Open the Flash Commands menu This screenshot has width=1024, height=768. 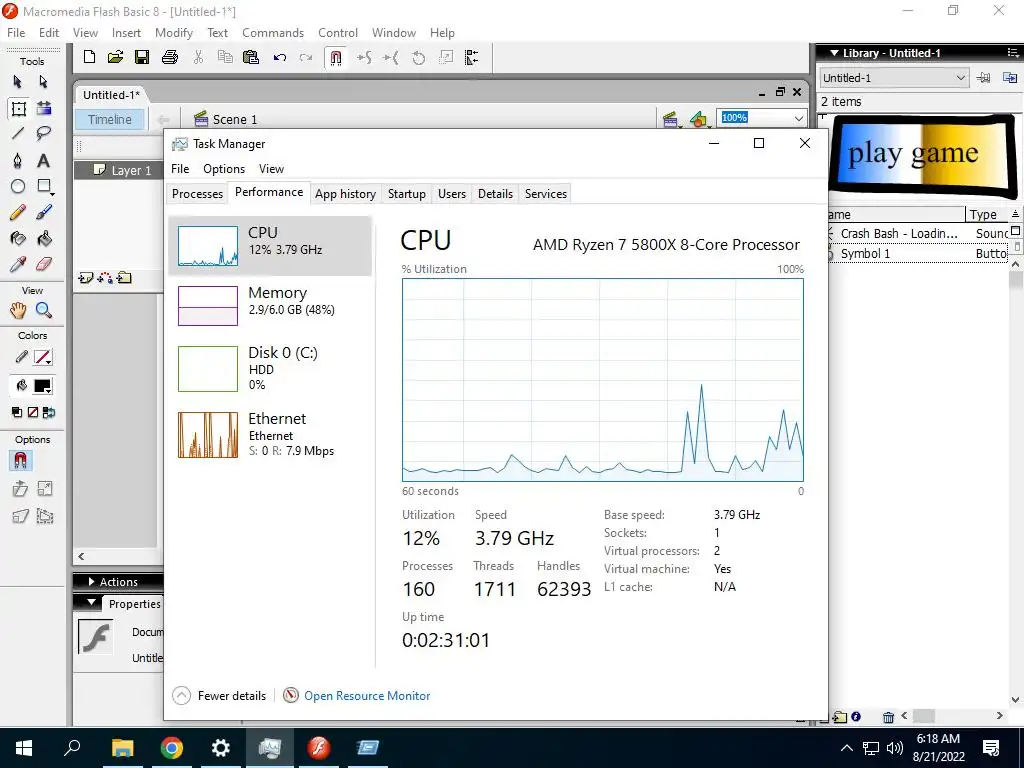tap(273, 33)
